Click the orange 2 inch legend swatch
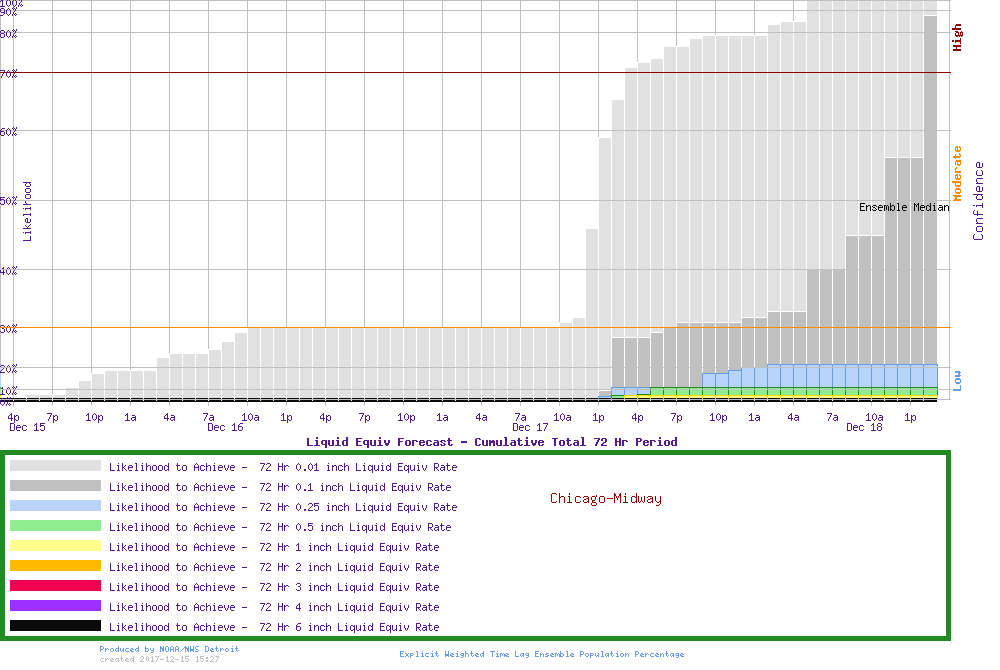This screenshot has height=670, width=1000. click(55, 566)
